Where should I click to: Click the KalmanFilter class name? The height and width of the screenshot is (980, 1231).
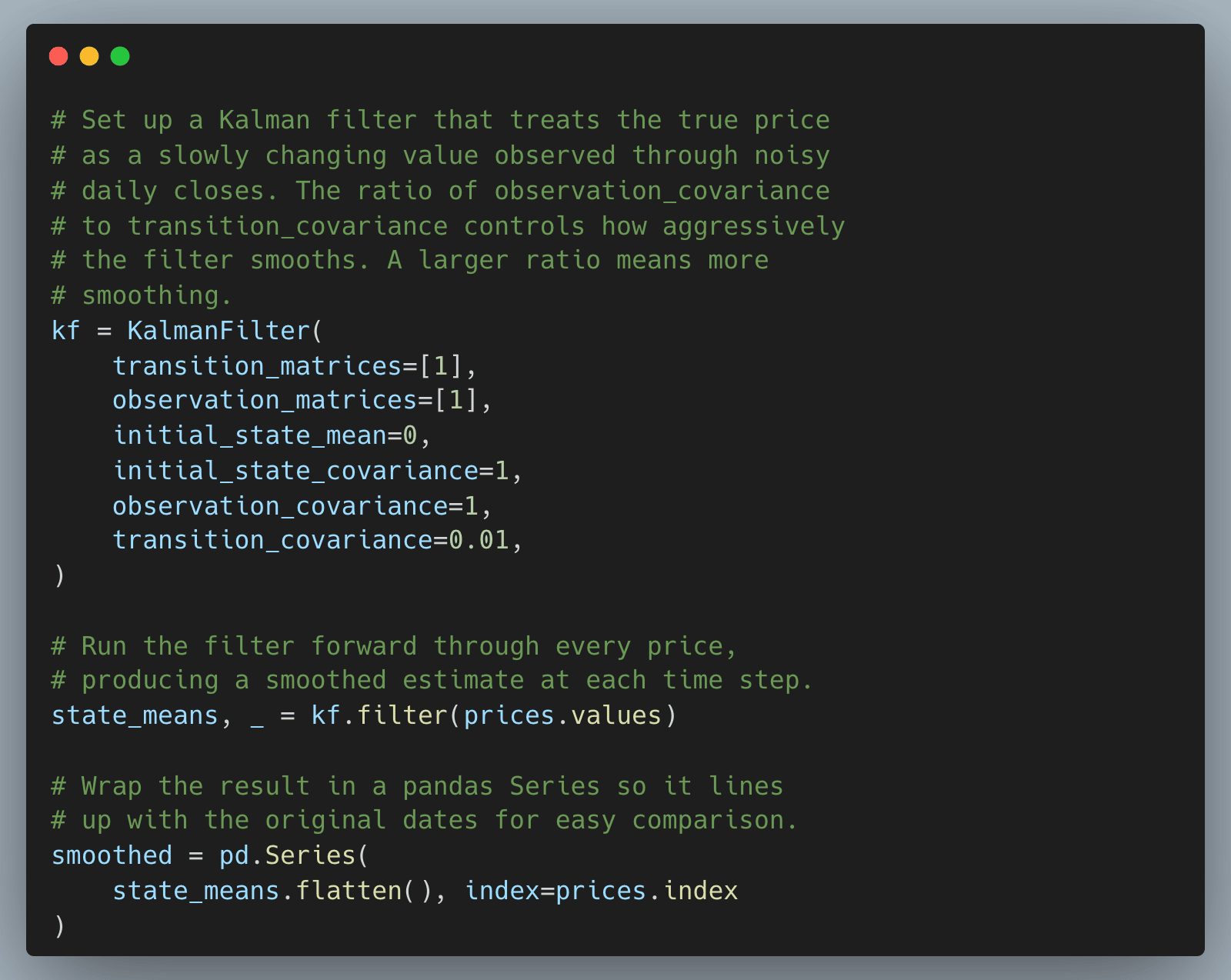point(219,331)
